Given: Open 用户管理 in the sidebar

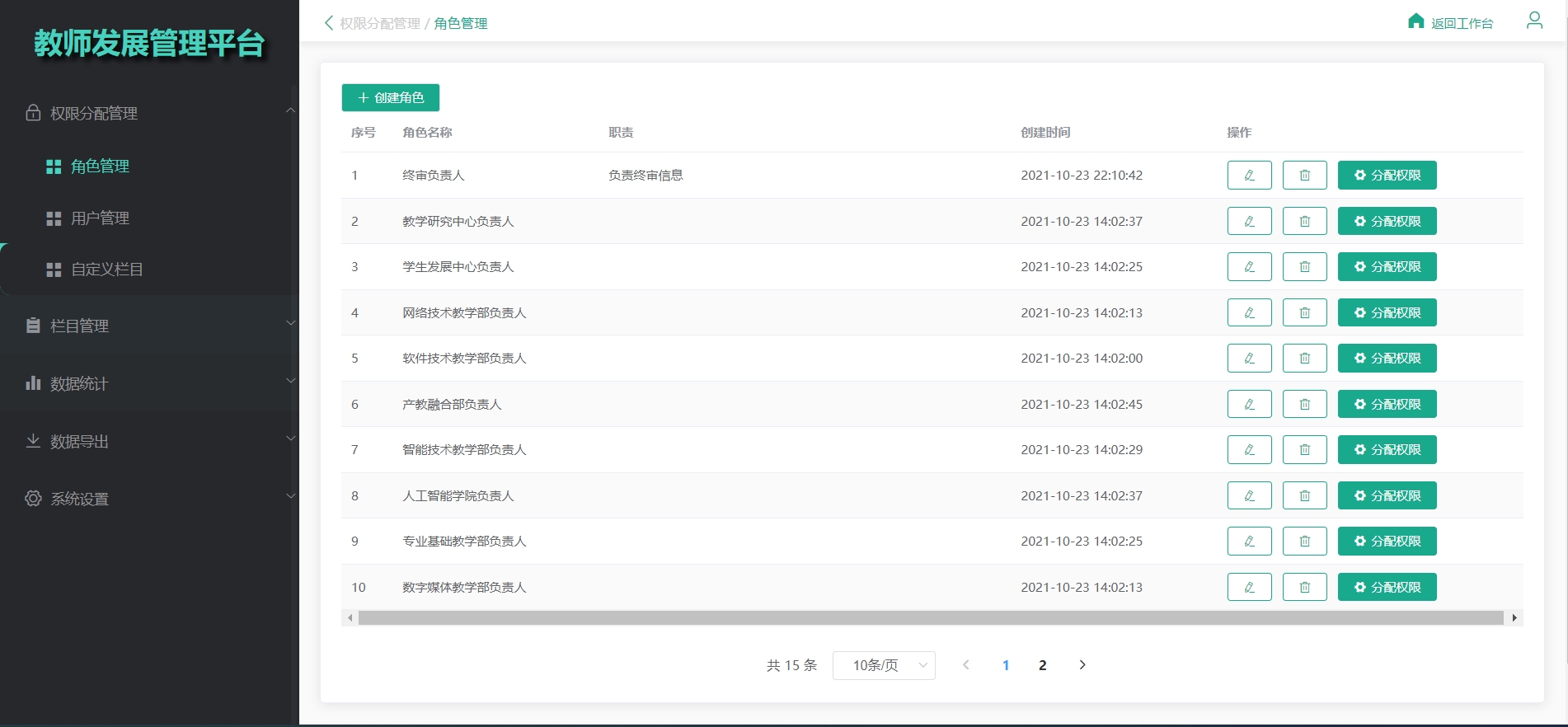Looking at the screenshot, I should 100,218.
